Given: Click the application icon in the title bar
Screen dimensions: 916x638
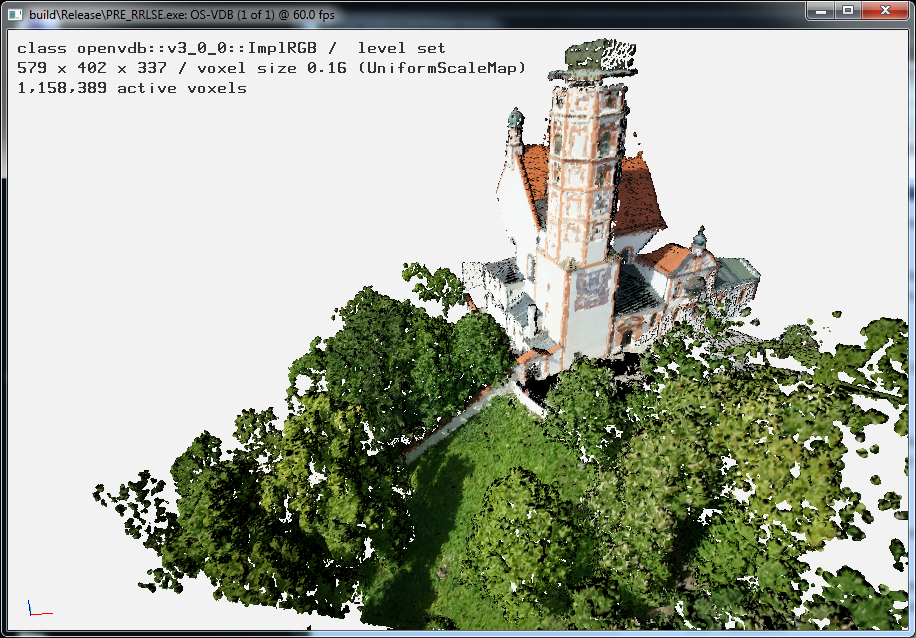Looking at the screenshot, I should 15,14.
